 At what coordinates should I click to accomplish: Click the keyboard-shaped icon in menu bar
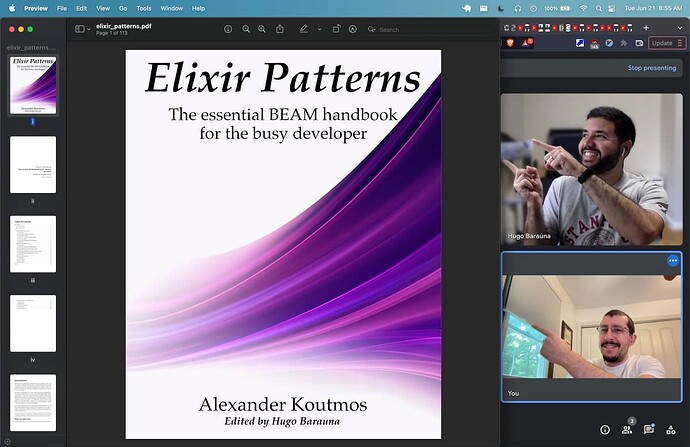pos(484,8)
